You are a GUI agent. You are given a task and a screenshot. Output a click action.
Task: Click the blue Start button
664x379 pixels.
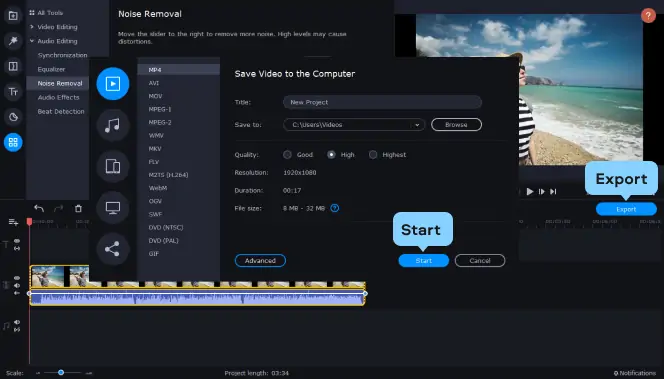[423, 260]
